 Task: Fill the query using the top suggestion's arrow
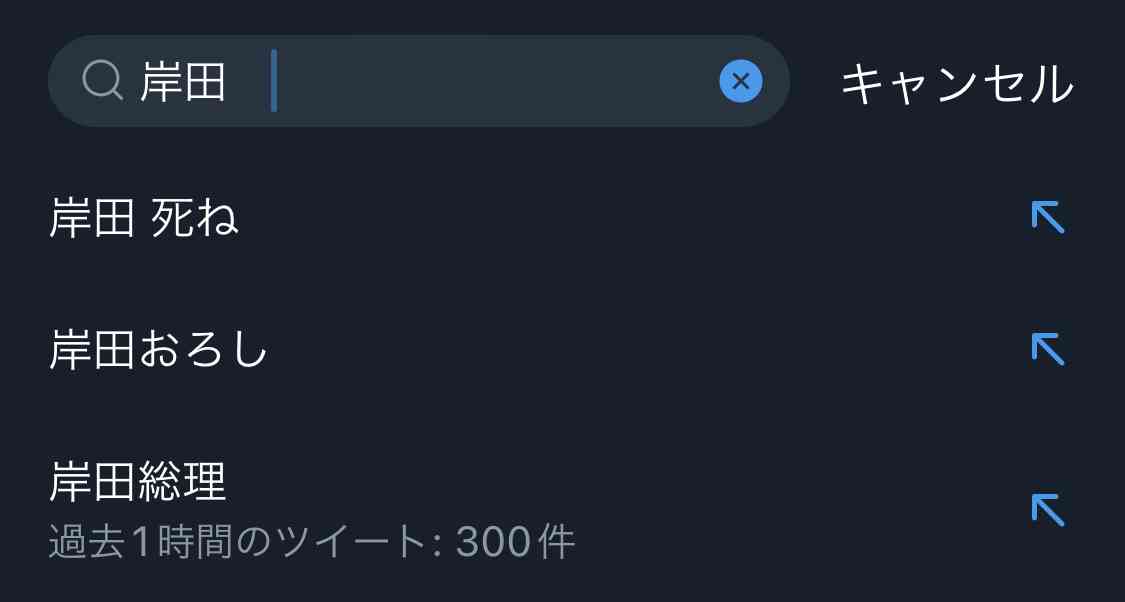(x=1048, y=217)
